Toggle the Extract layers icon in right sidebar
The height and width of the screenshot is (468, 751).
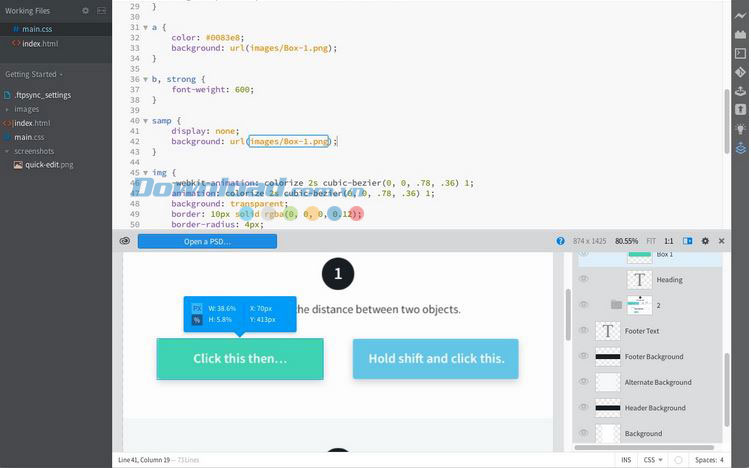click(740, 148)
